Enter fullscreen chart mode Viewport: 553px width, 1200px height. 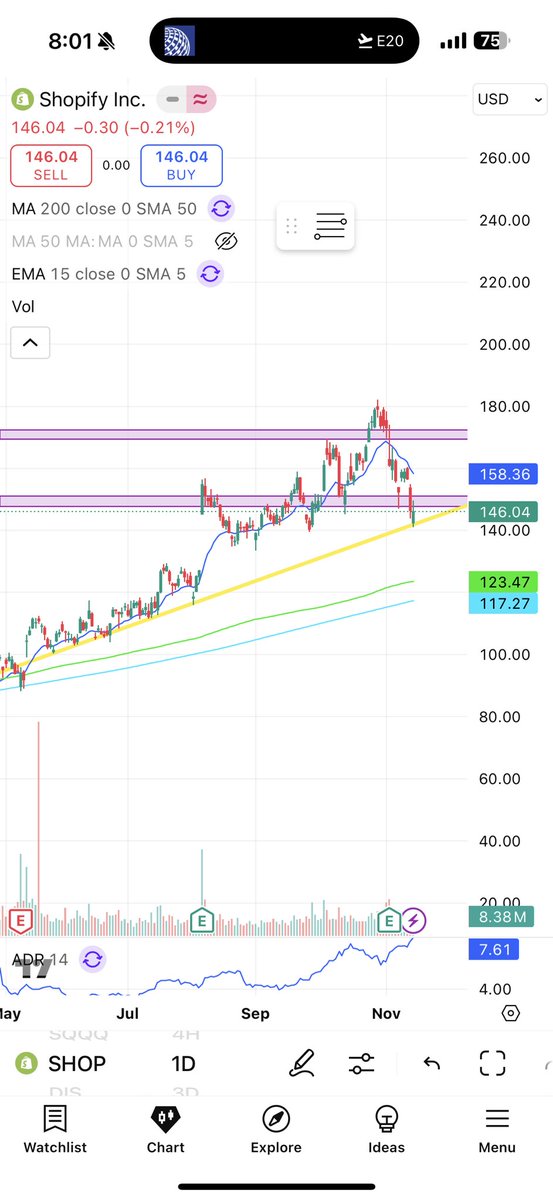492,1063
